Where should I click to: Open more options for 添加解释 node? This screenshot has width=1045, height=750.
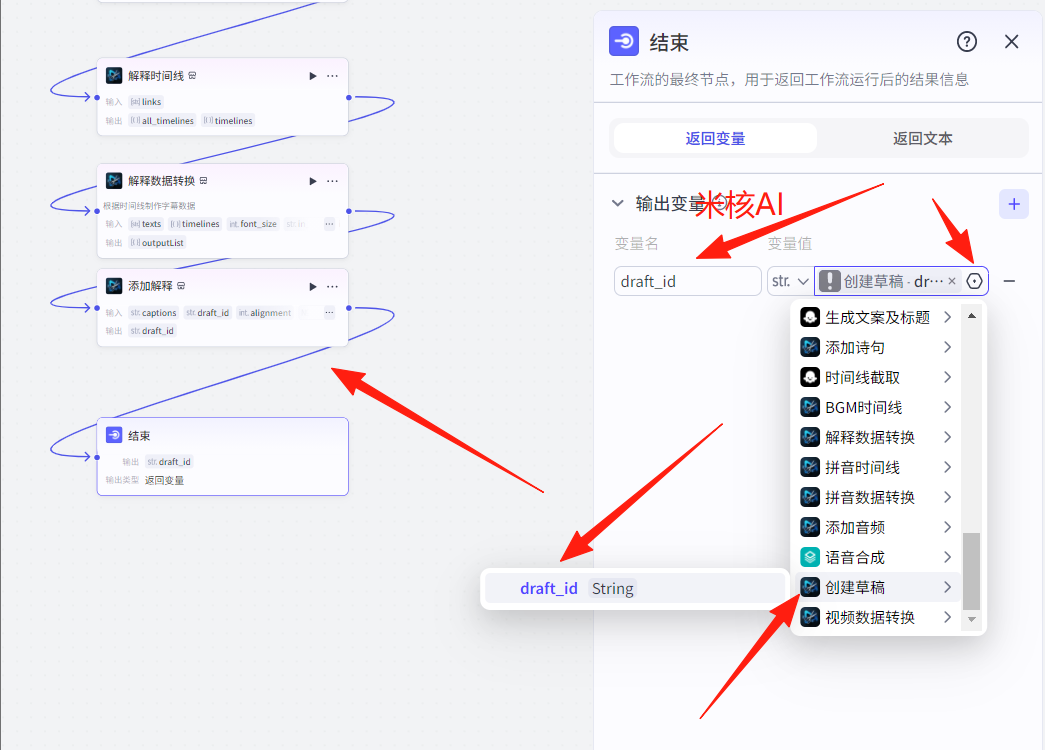click(332, 286)
